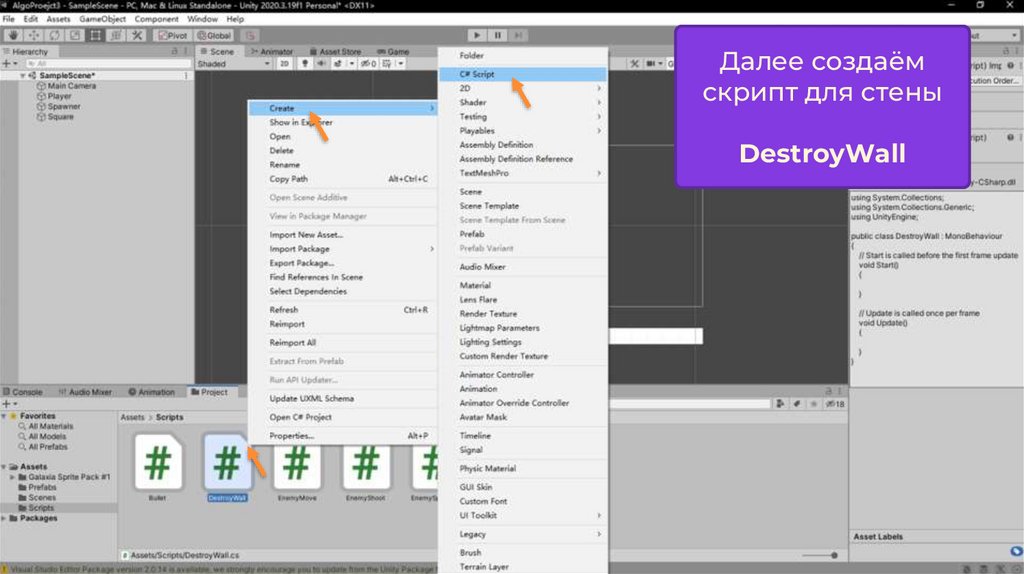
Task: Select the Move tool
Action: [x=34, y=35]
